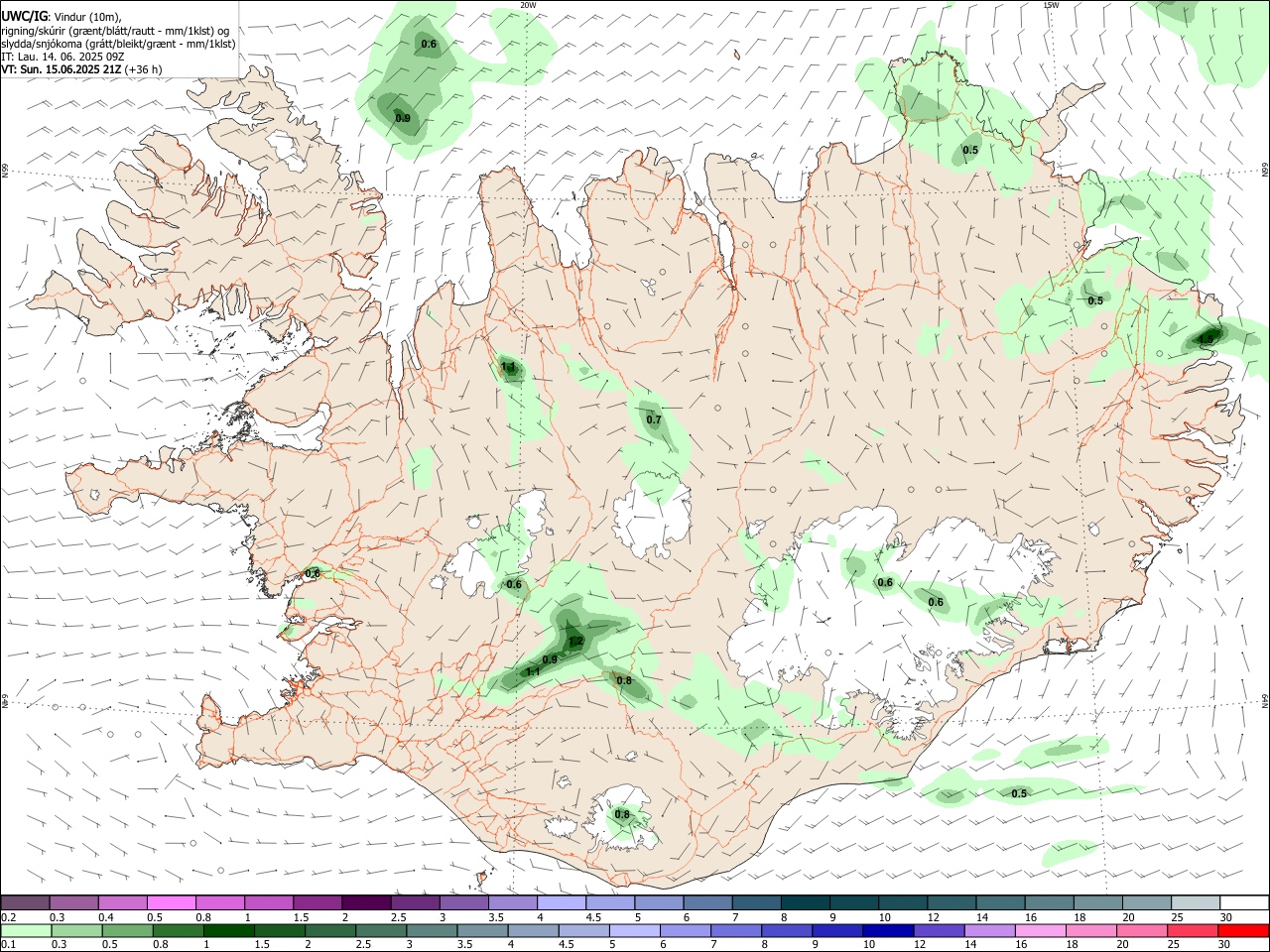Viewport: 1270px width, 952px height.
Task: Pick the dark mauve 0.2 swatch in upper legend
Action: click(x=26, y=902)
